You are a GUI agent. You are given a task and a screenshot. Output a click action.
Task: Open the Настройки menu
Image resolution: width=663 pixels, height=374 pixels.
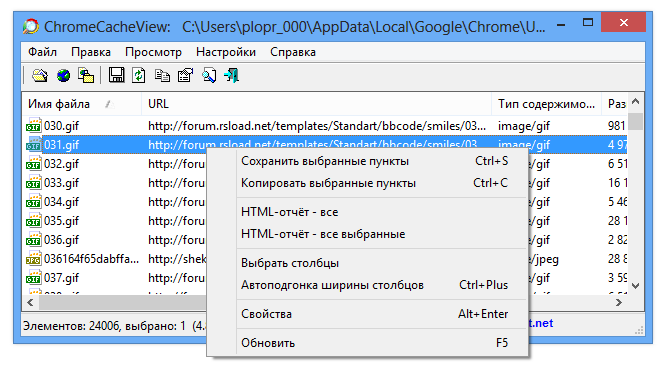[x=226, y=52]
